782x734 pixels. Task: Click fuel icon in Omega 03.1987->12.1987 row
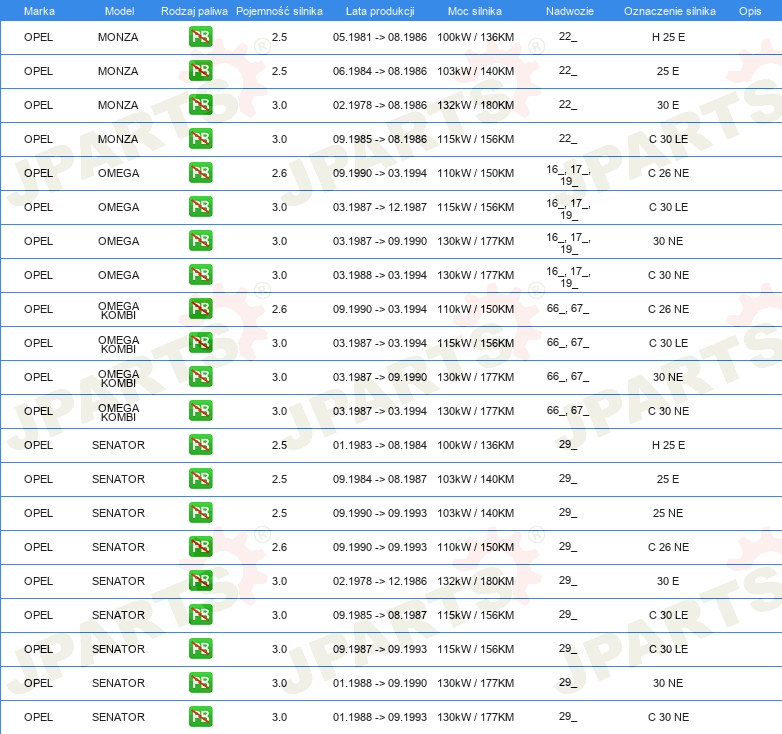tap(200, 207)
